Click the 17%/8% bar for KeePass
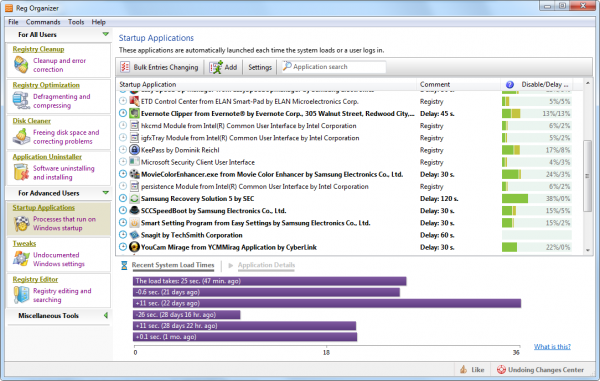 click(536, 150)
